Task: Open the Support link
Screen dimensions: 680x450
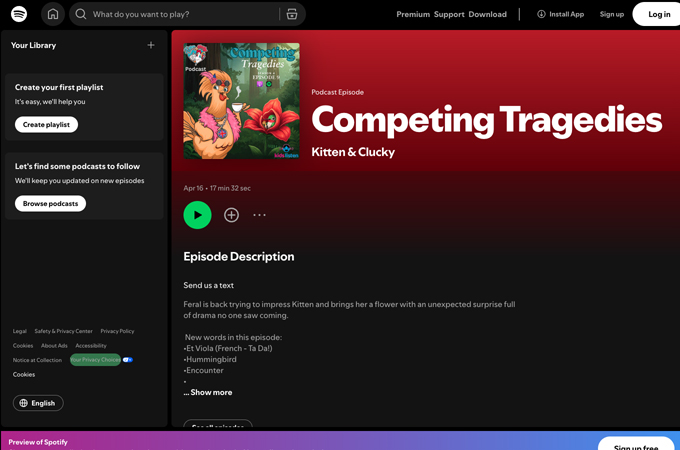Action: point(449,14)
